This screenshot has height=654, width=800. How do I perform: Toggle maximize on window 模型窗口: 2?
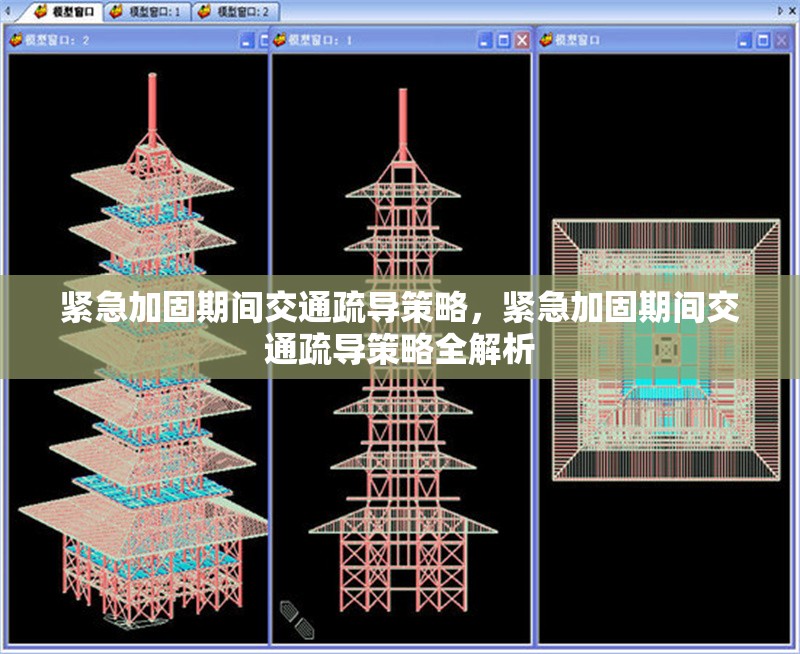pos(263,39)
